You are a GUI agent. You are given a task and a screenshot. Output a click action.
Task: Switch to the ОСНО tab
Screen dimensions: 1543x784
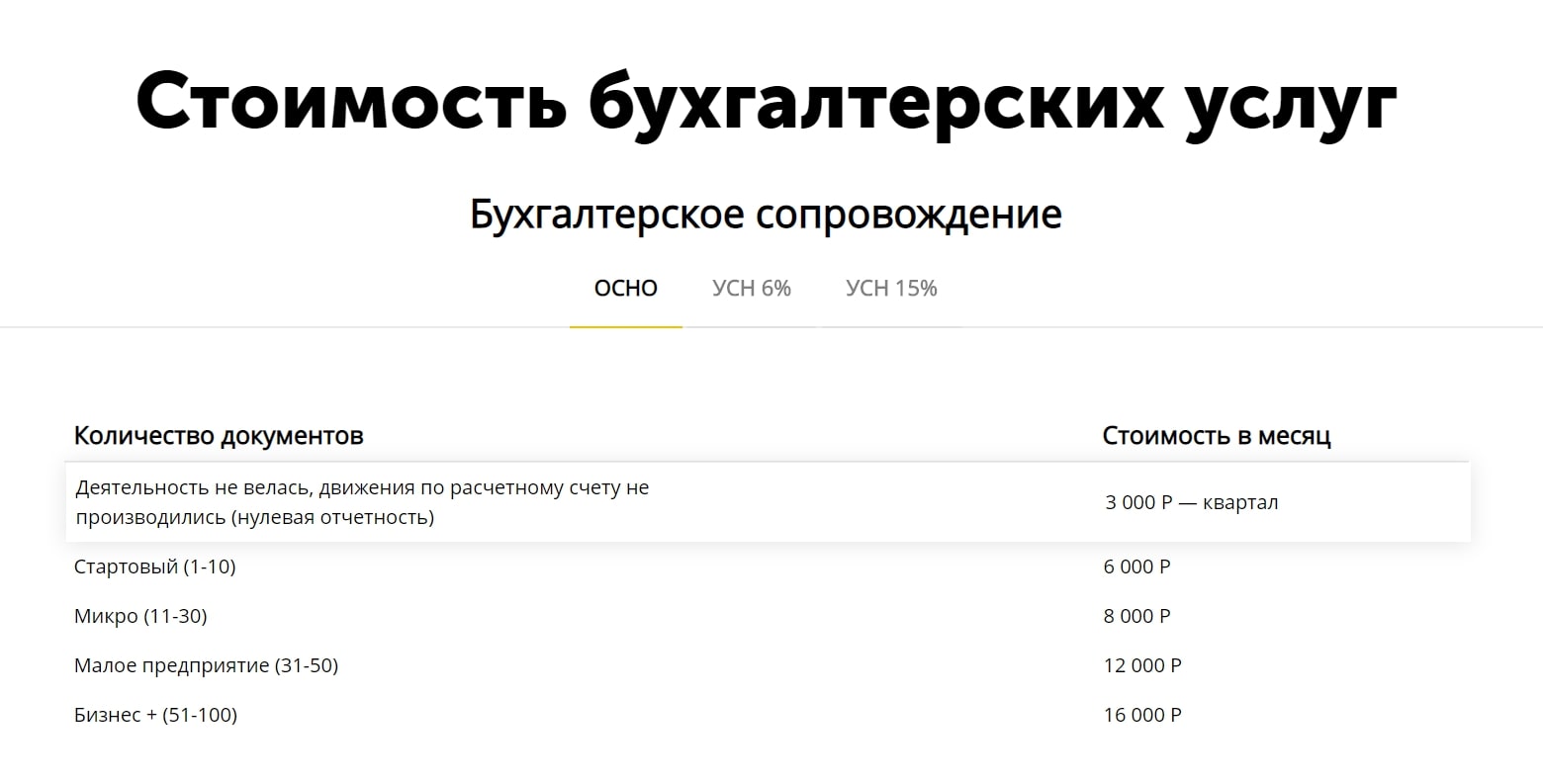[x=625, y=289]
